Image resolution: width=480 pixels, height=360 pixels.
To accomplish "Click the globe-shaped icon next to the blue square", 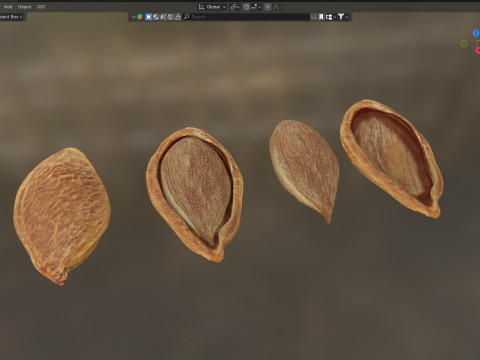I will tap(156, 17).
